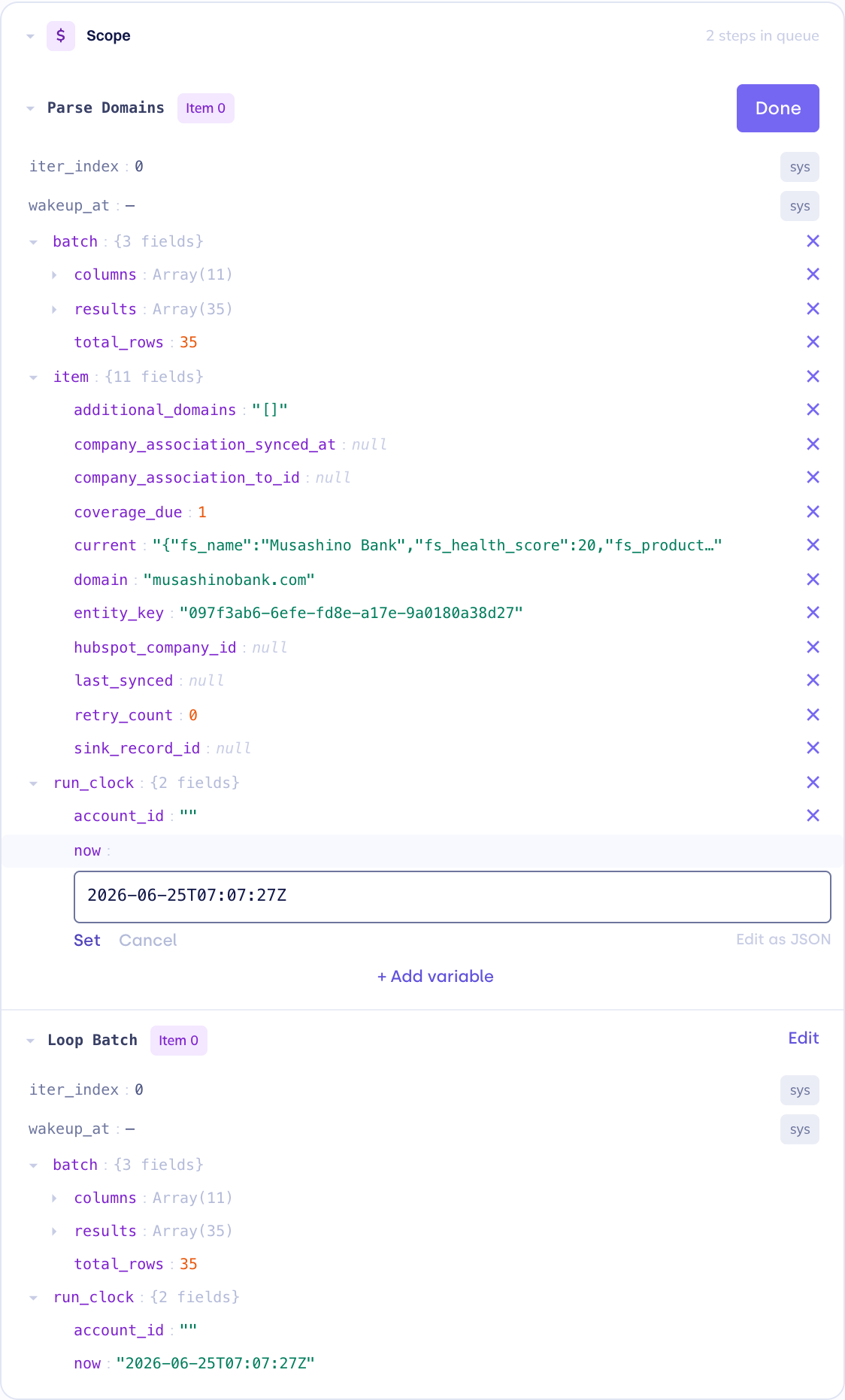Screen dimensions: 845x1400
Task: Click the Item 0 badge in Loop Batch
Action: tap(179, 1041)
